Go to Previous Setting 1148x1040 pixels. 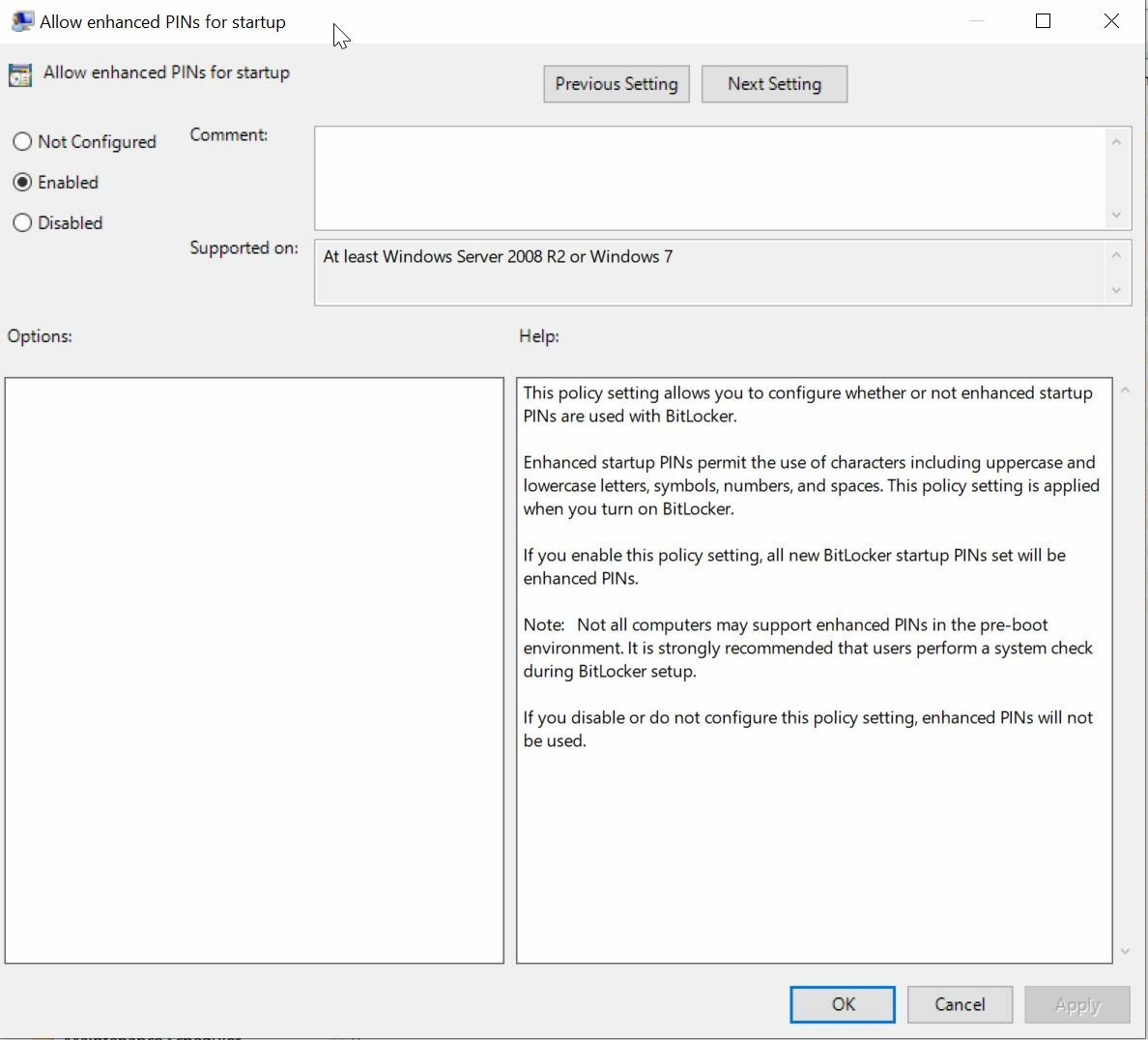point(616,84)
